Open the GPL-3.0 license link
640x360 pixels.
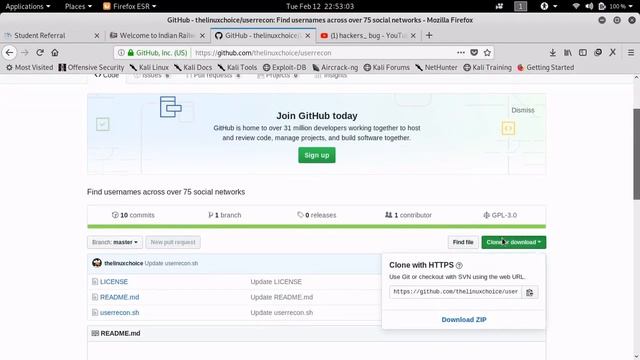500,215
